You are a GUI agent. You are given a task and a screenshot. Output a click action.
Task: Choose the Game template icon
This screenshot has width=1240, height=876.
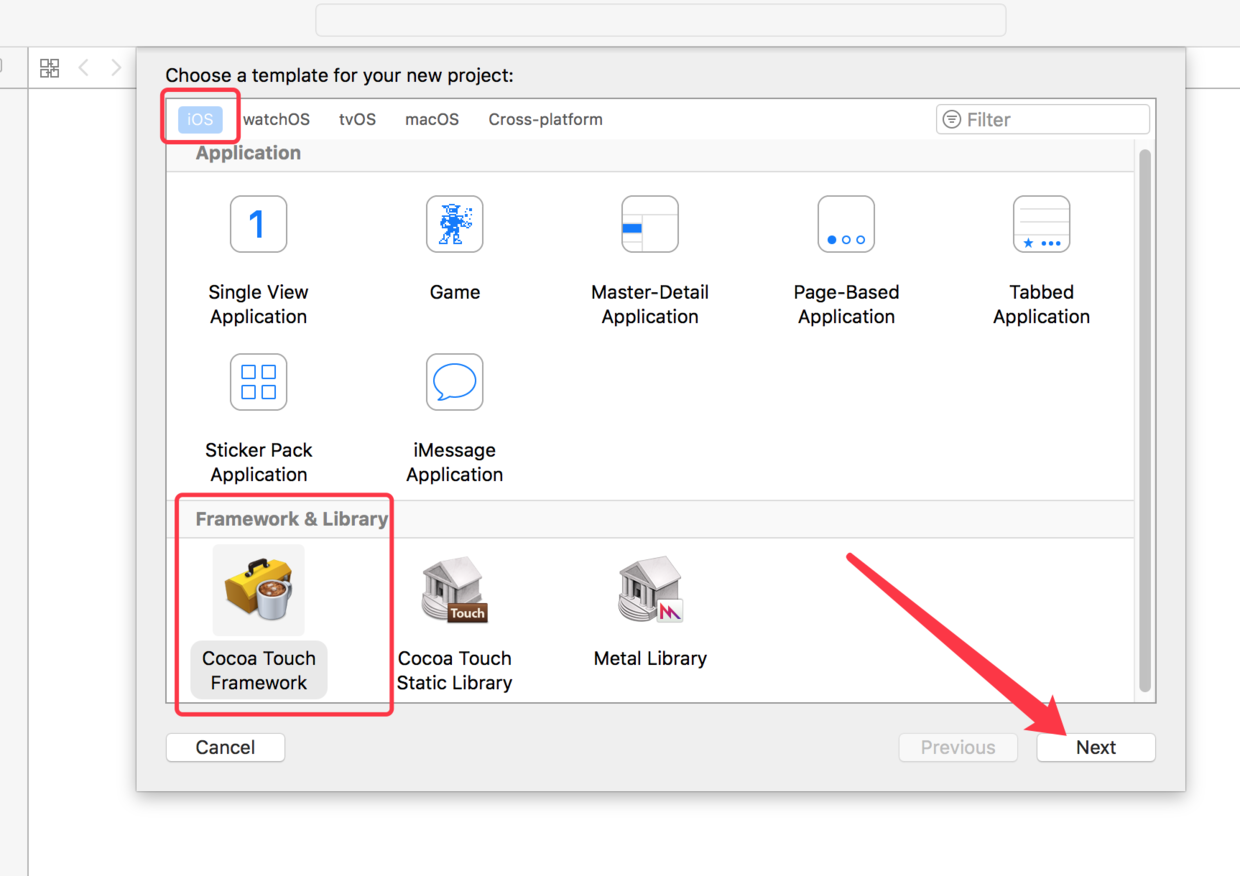pos(455,224)
